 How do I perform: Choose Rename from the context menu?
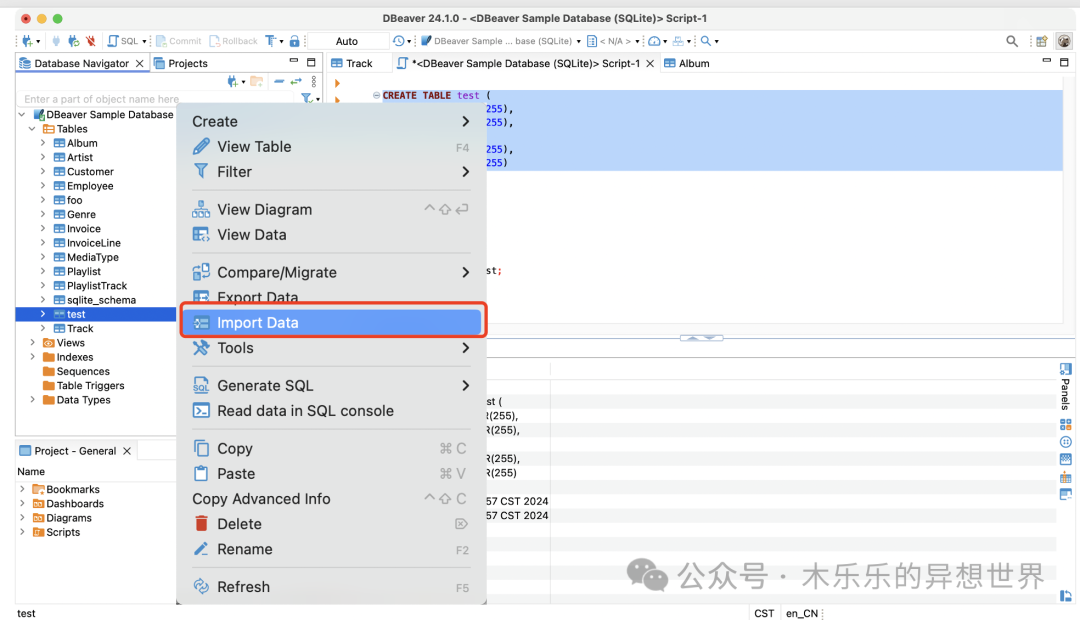click(331, 549)
